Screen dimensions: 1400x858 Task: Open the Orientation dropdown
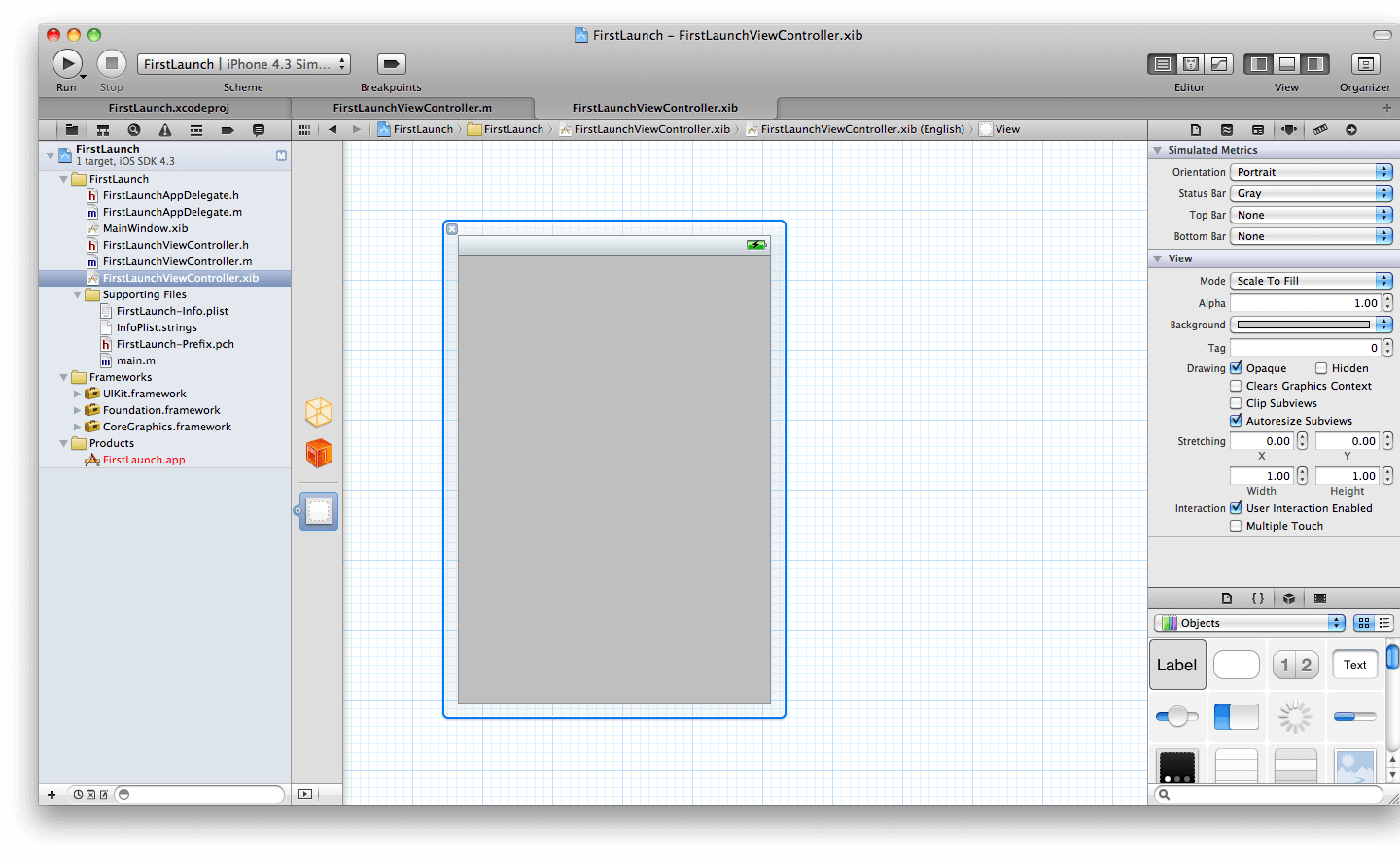pyautogui.click(x=1312, y=172)
